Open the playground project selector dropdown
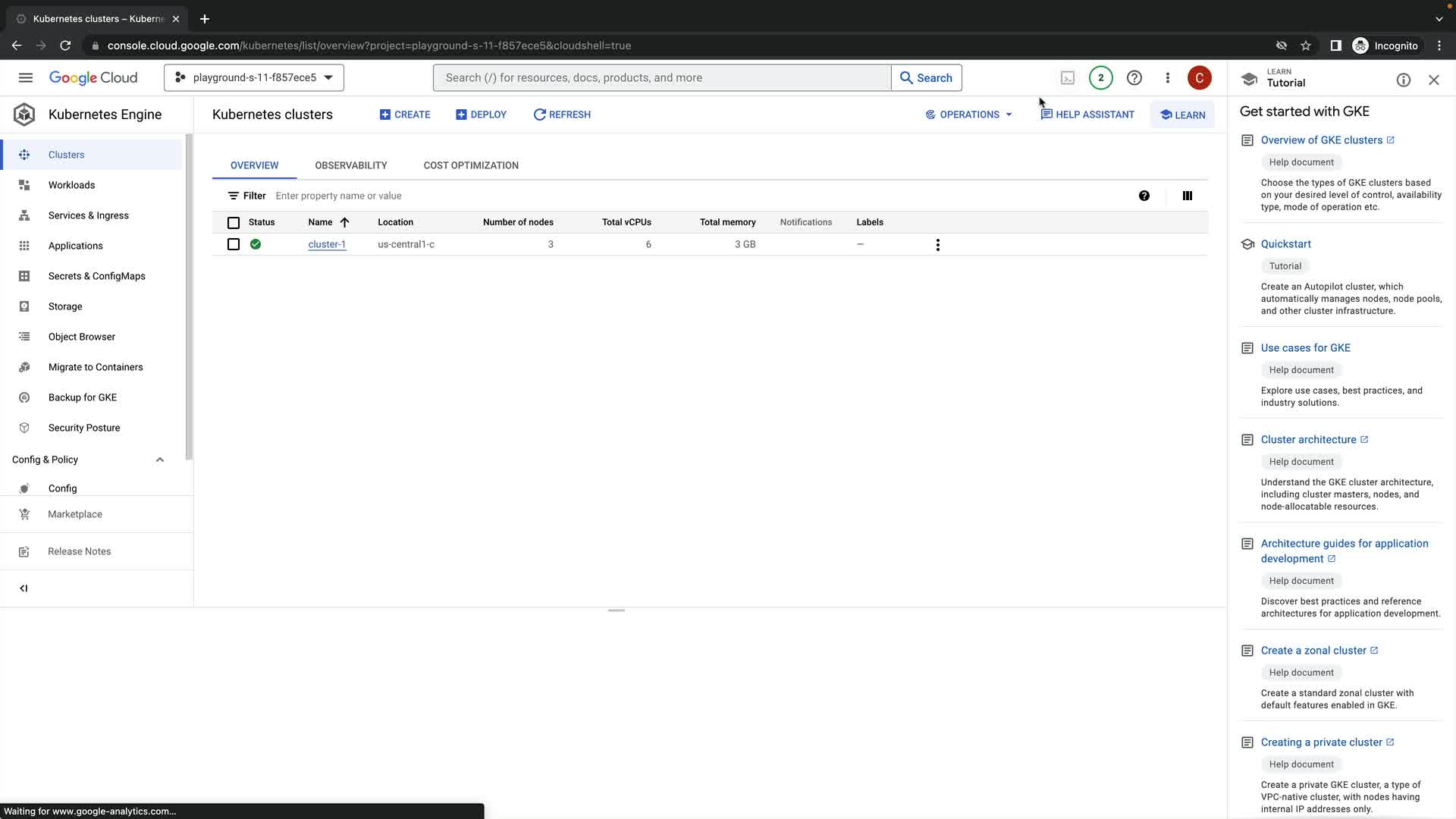The width and height of the screenshot is (1456, 819). [253, 78]
